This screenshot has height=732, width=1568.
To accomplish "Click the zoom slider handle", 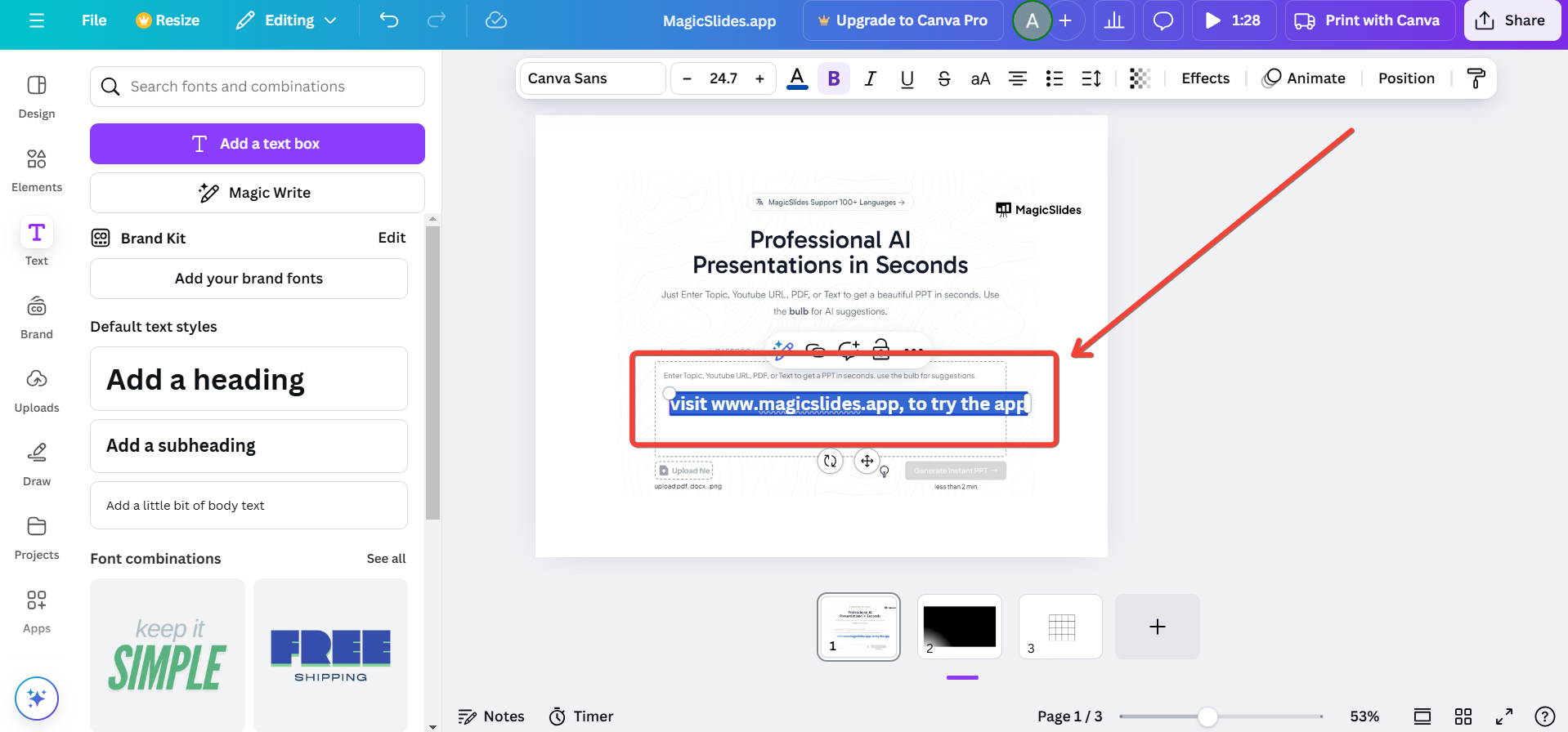I will pos(1207,716).
